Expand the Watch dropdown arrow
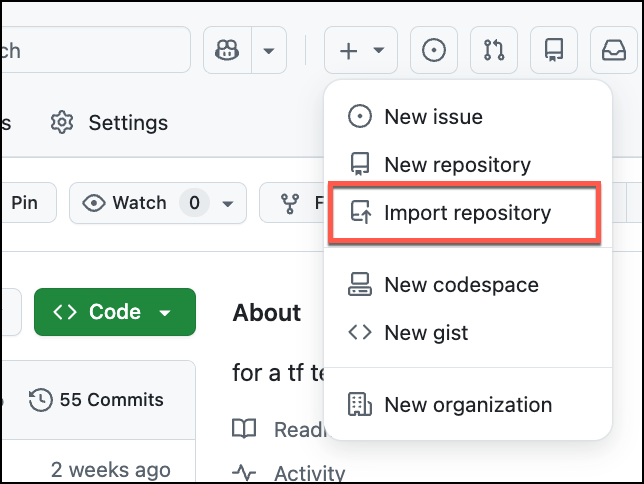The image size is (644, 484). point(228,203)
